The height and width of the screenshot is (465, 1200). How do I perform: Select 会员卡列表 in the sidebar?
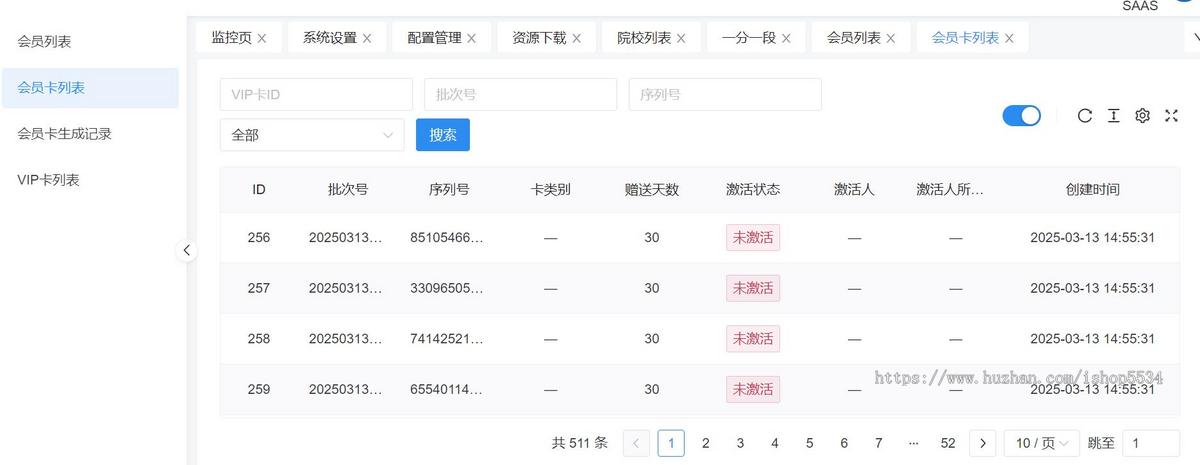click(90, 88)
